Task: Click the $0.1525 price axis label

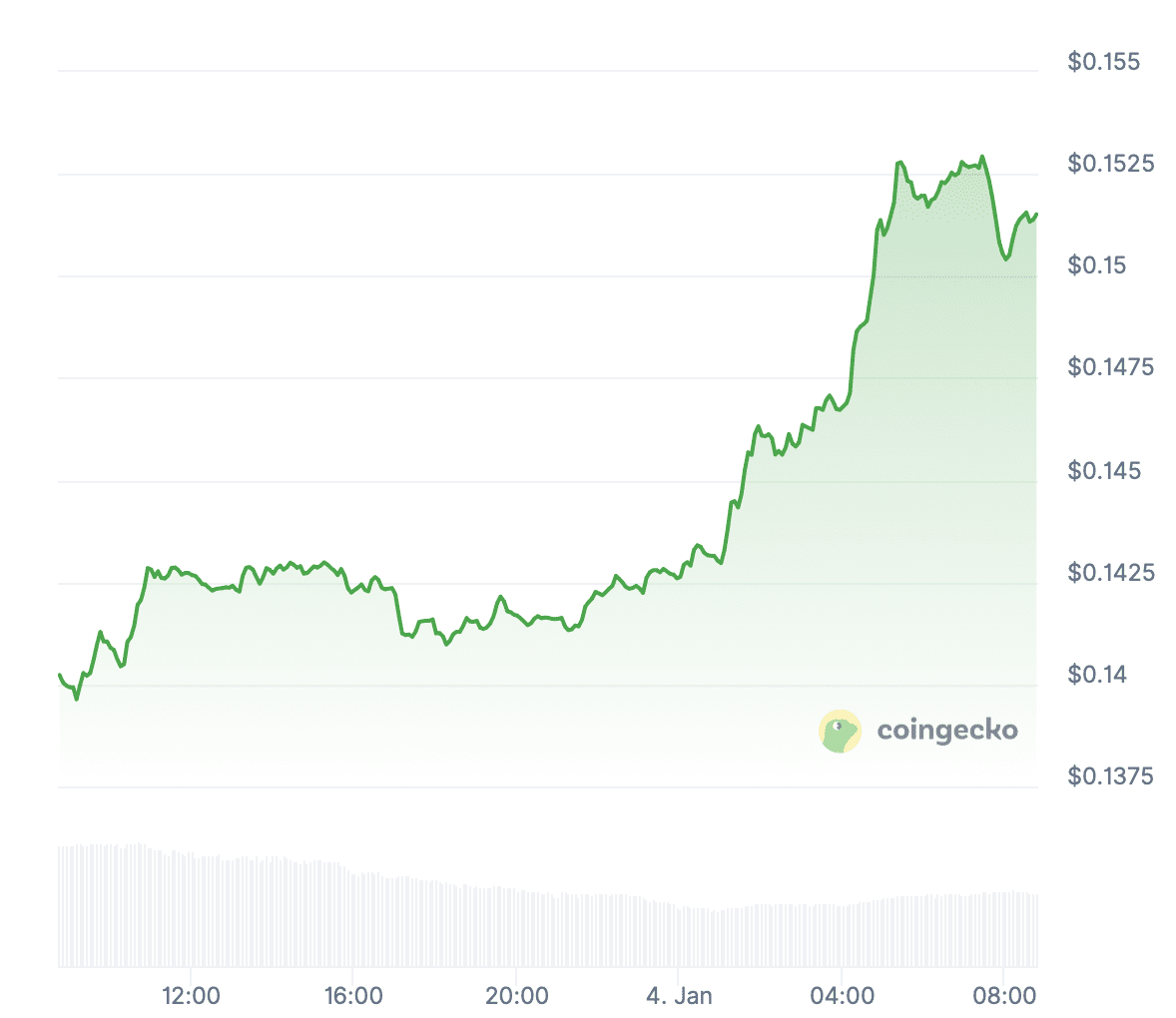Action: point(1110,164)
